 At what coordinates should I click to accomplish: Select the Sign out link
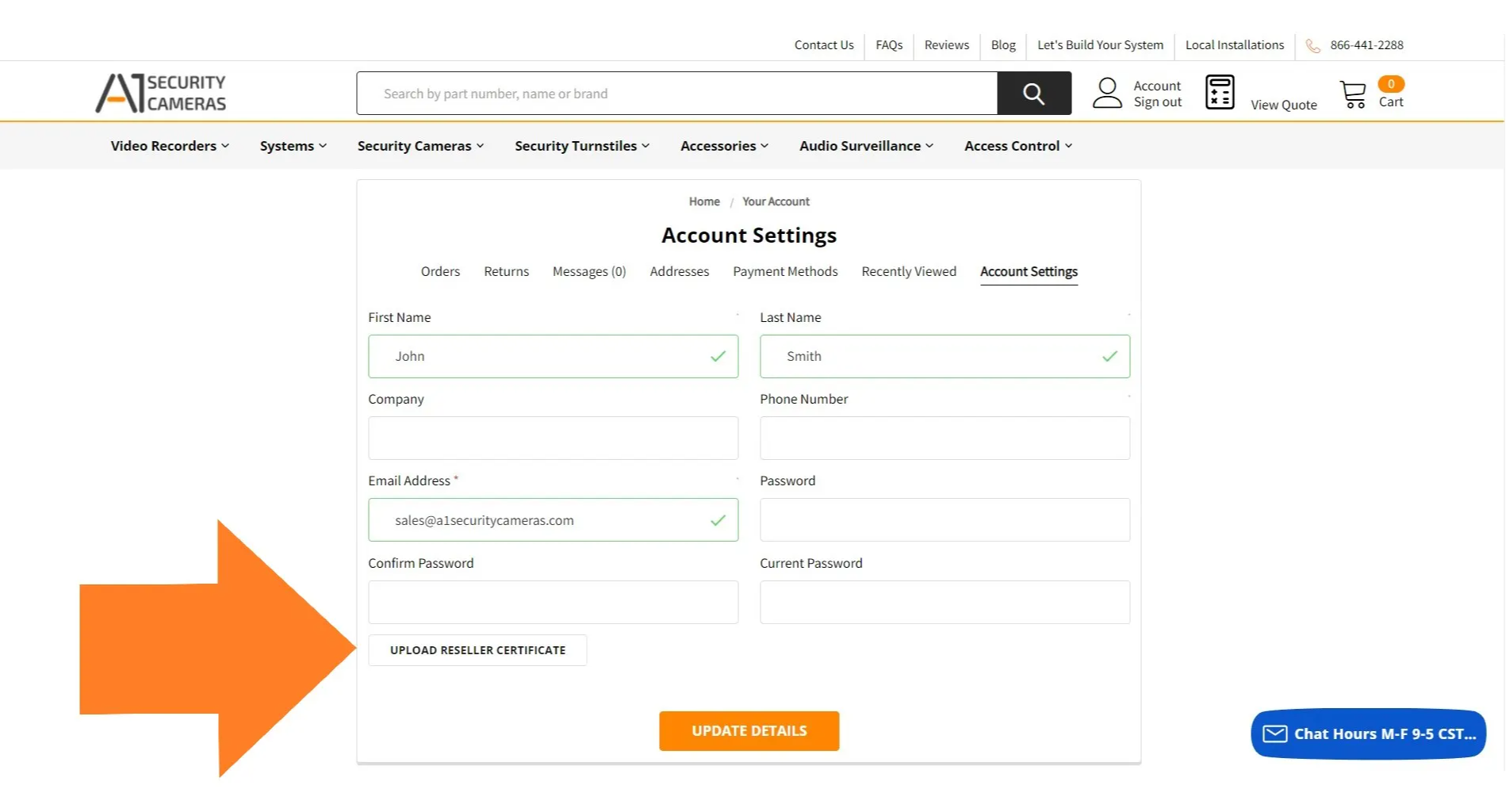pyautogui.click(x=1157, y=101)
